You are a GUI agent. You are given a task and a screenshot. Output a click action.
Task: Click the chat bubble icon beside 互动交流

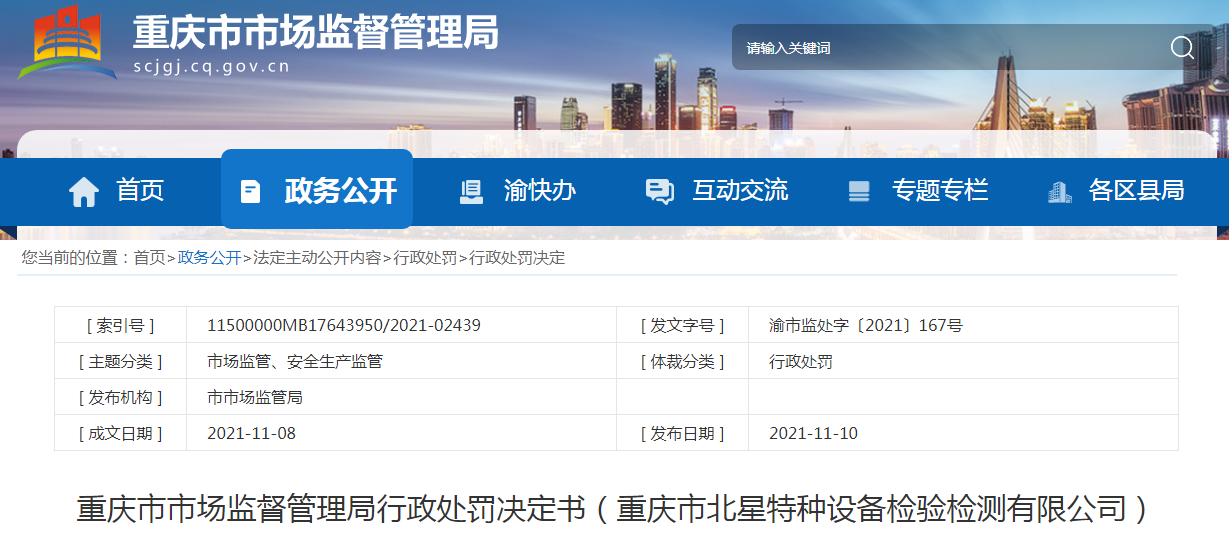click(660, 191)
